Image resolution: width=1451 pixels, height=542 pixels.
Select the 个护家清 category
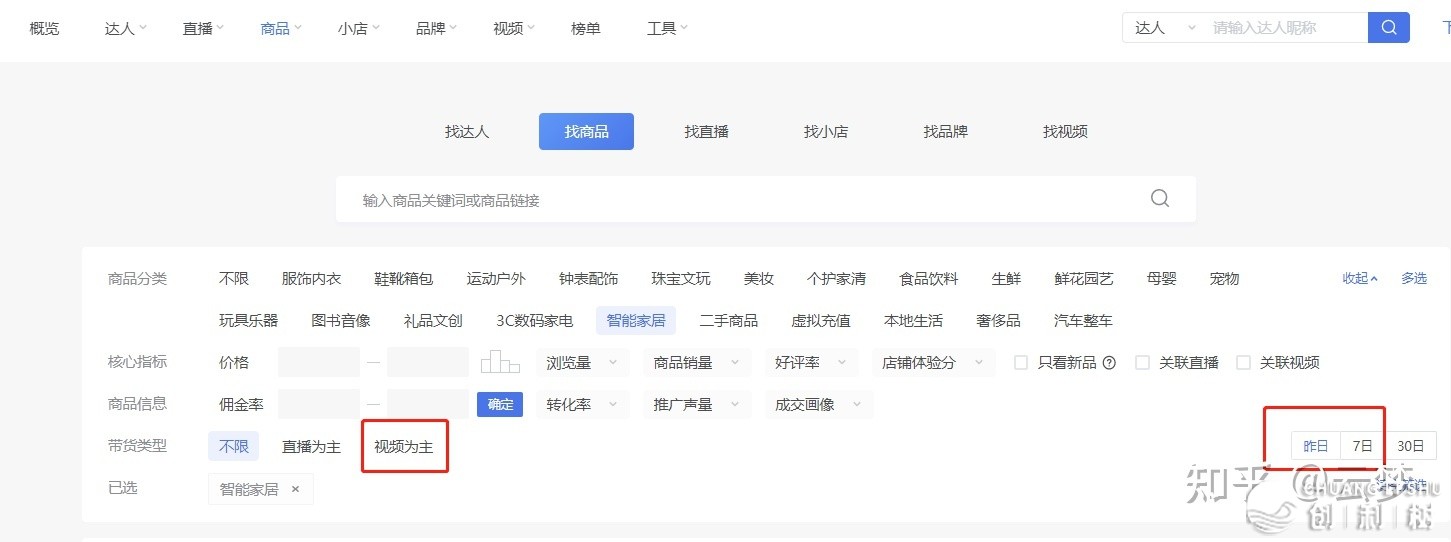(836, 279)
